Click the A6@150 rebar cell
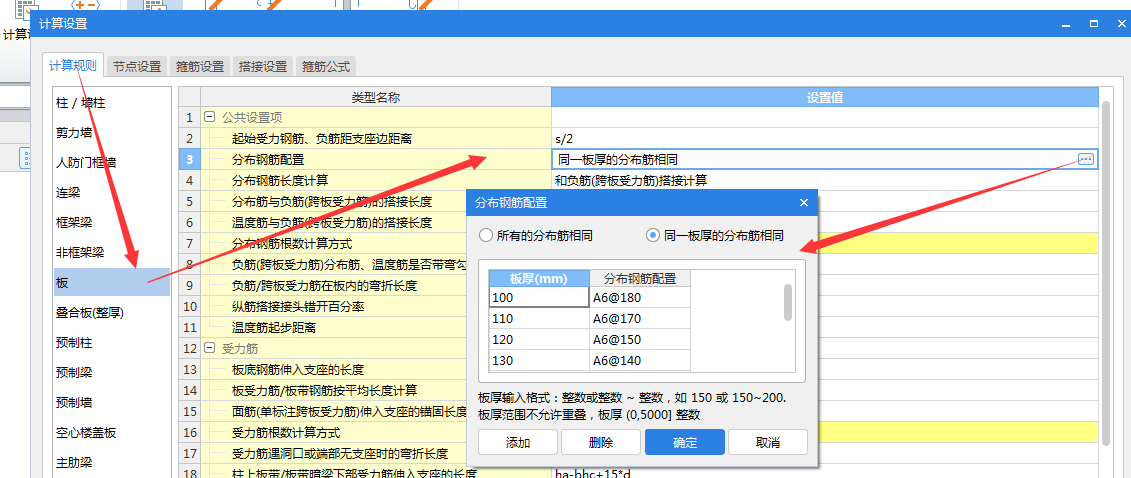 coord(640,340)
